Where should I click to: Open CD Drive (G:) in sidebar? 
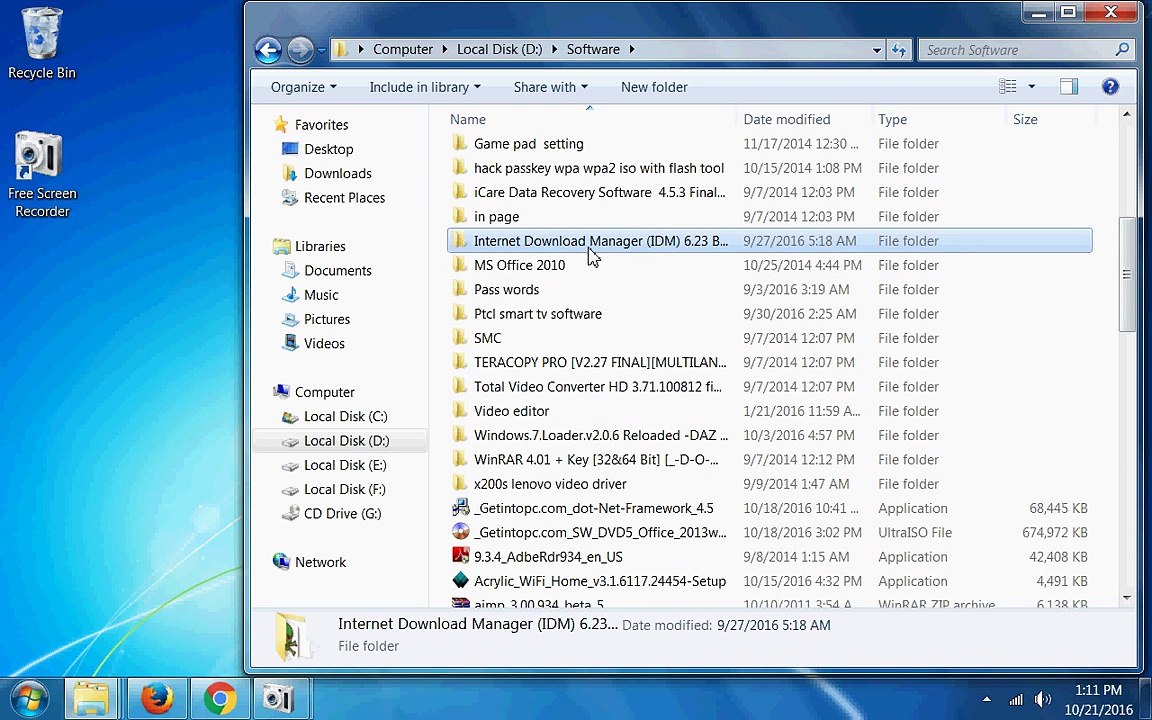[342, 514]
